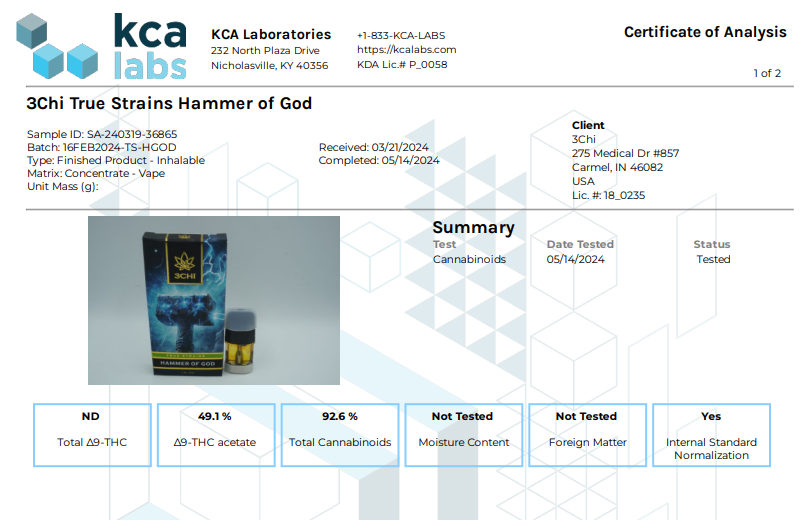809x520 pixels.
Task: Click the Unit Mass (g) line
Action: click(x=62, y=186)
